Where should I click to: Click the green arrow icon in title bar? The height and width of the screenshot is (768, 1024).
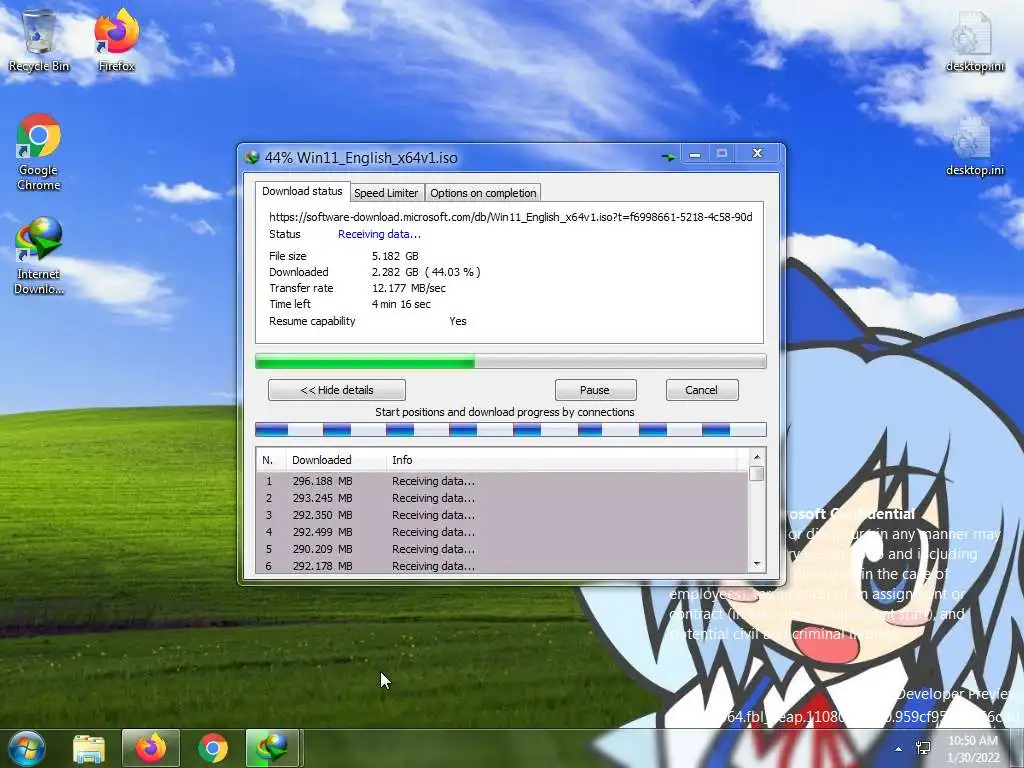click(667, 157)
